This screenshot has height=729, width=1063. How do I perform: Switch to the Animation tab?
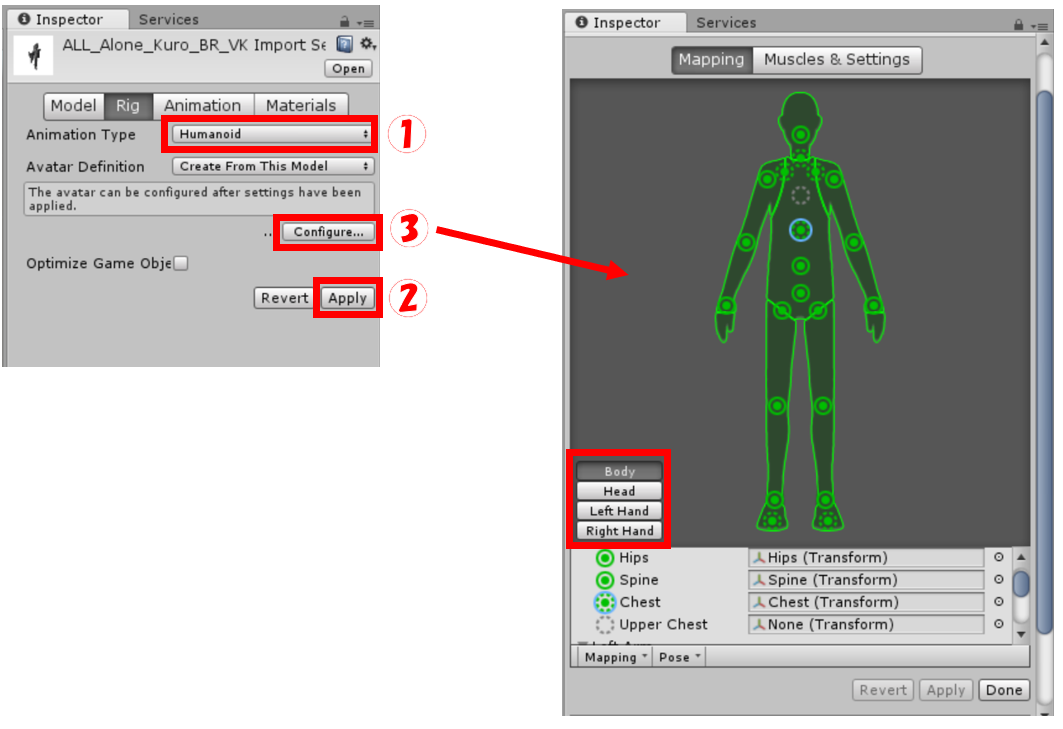(202, 106)
